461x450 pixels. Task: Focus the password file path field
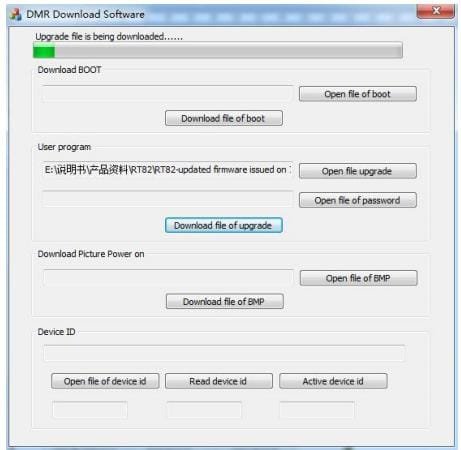pyautogui.click(x=167, y=199)
